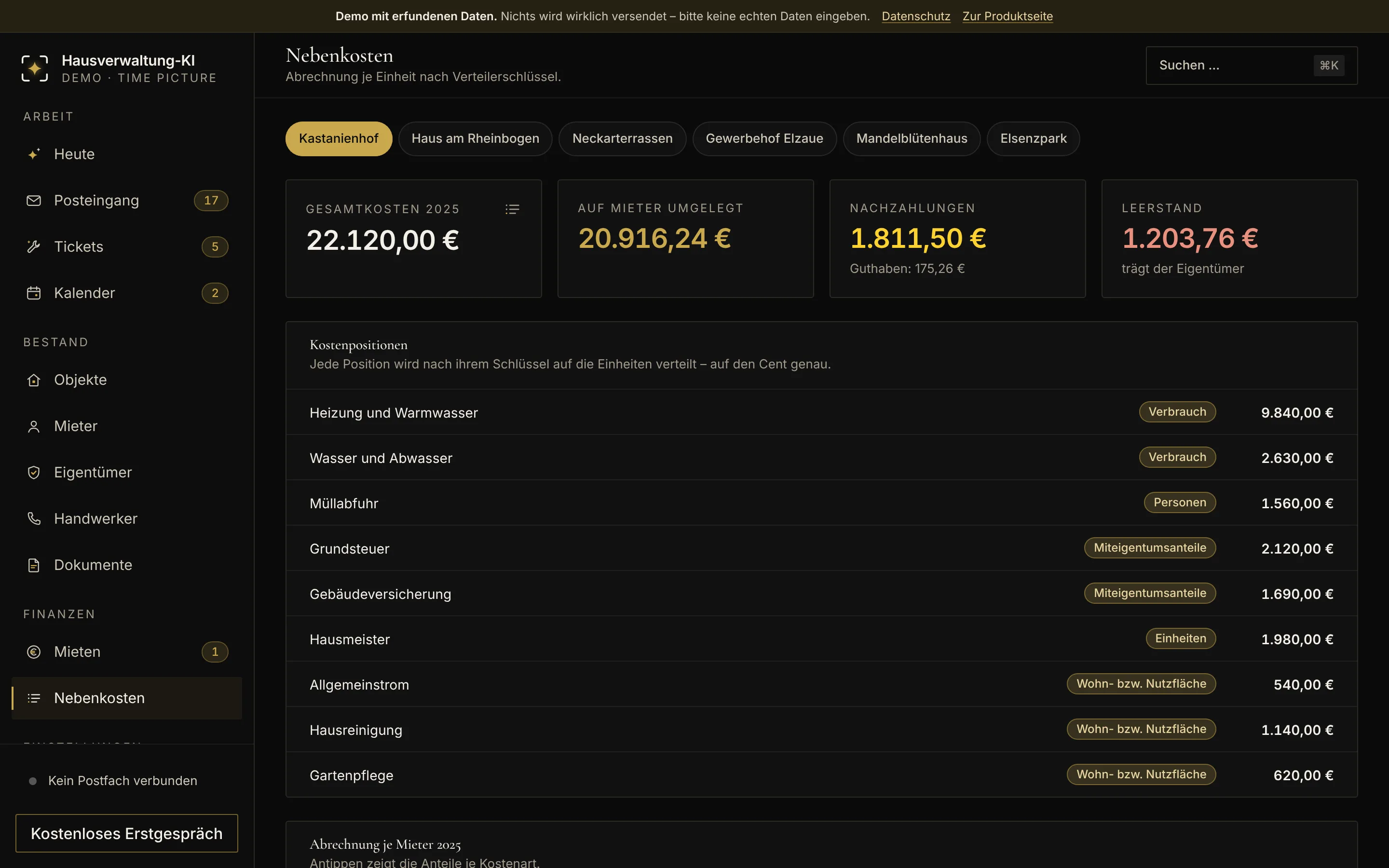Viewport: 1389px width, 868px height.
Task: Click the gray status dot by Kein Postfach verbunden
Action: point(33,781)
